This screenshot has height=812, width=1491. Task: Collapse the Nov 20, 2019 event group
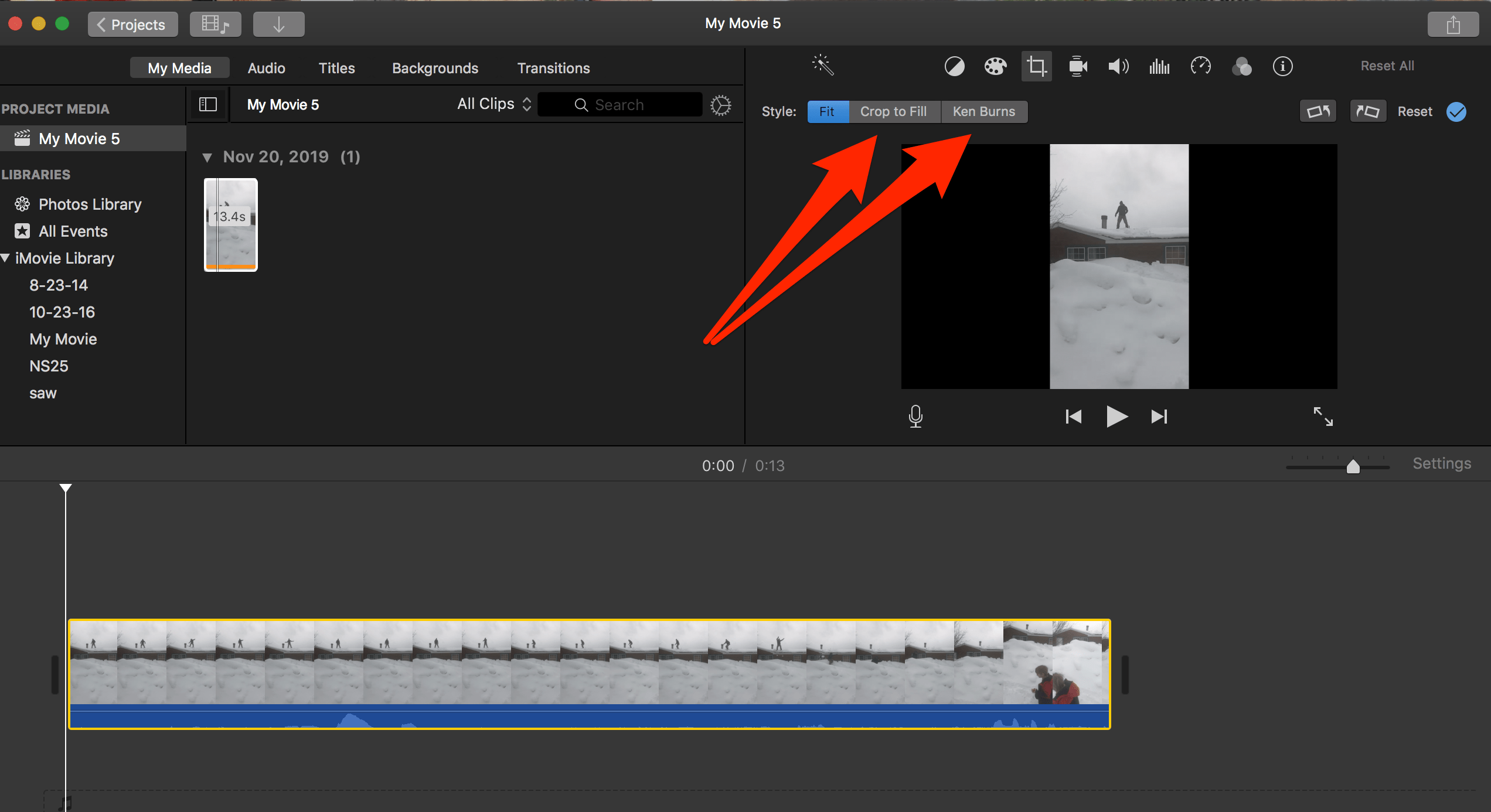click(207, 157)
